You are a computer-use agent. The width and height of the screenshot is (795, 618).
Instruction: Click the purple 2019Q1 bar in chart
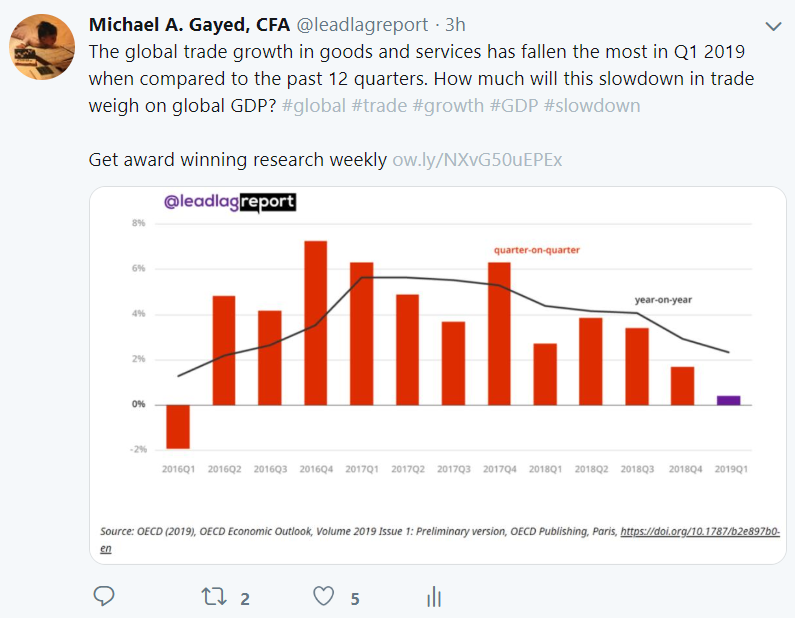point(729,400)
